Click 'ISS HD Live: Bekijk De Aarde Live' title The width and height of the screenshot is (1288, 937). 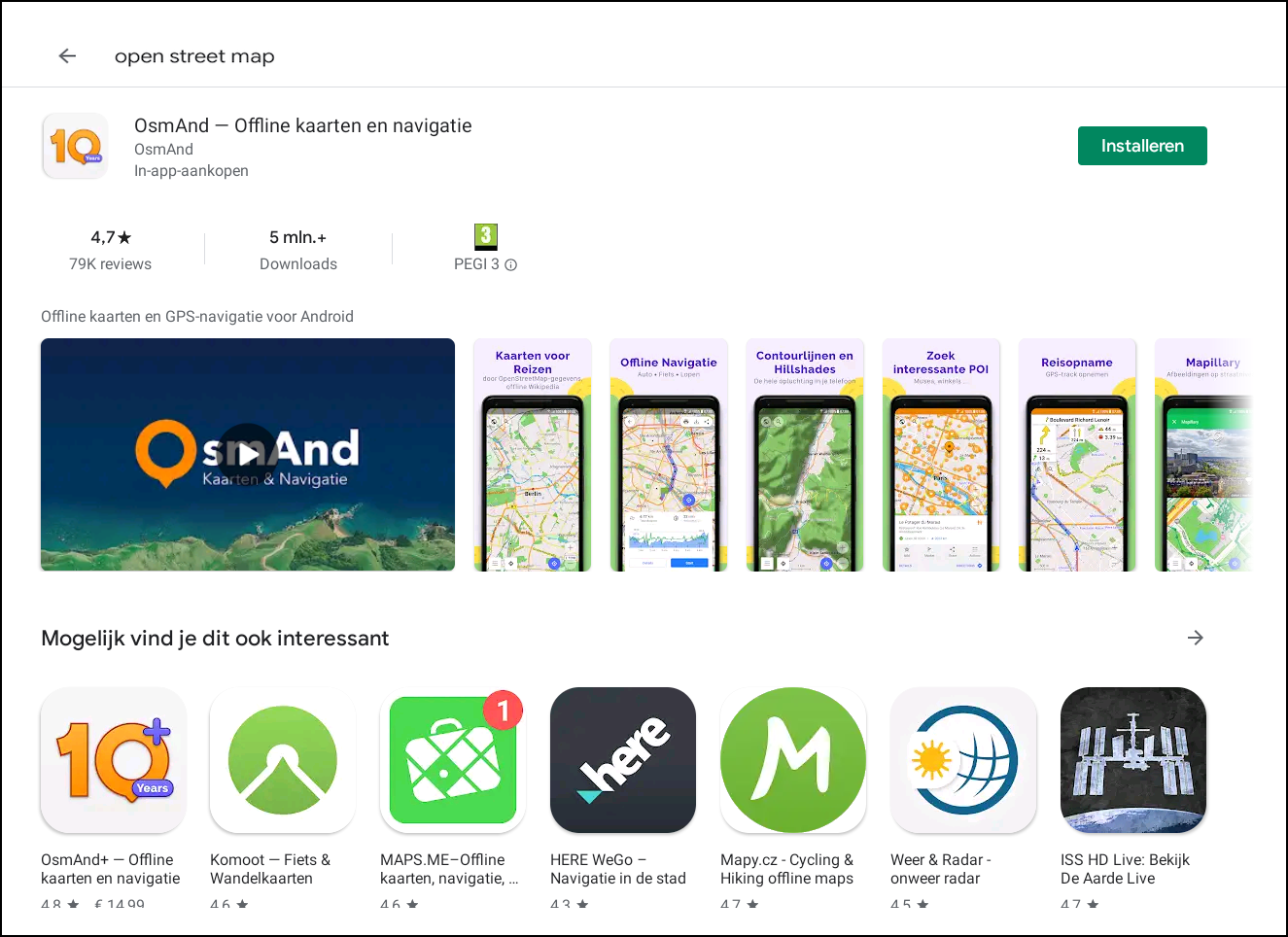1125,869
